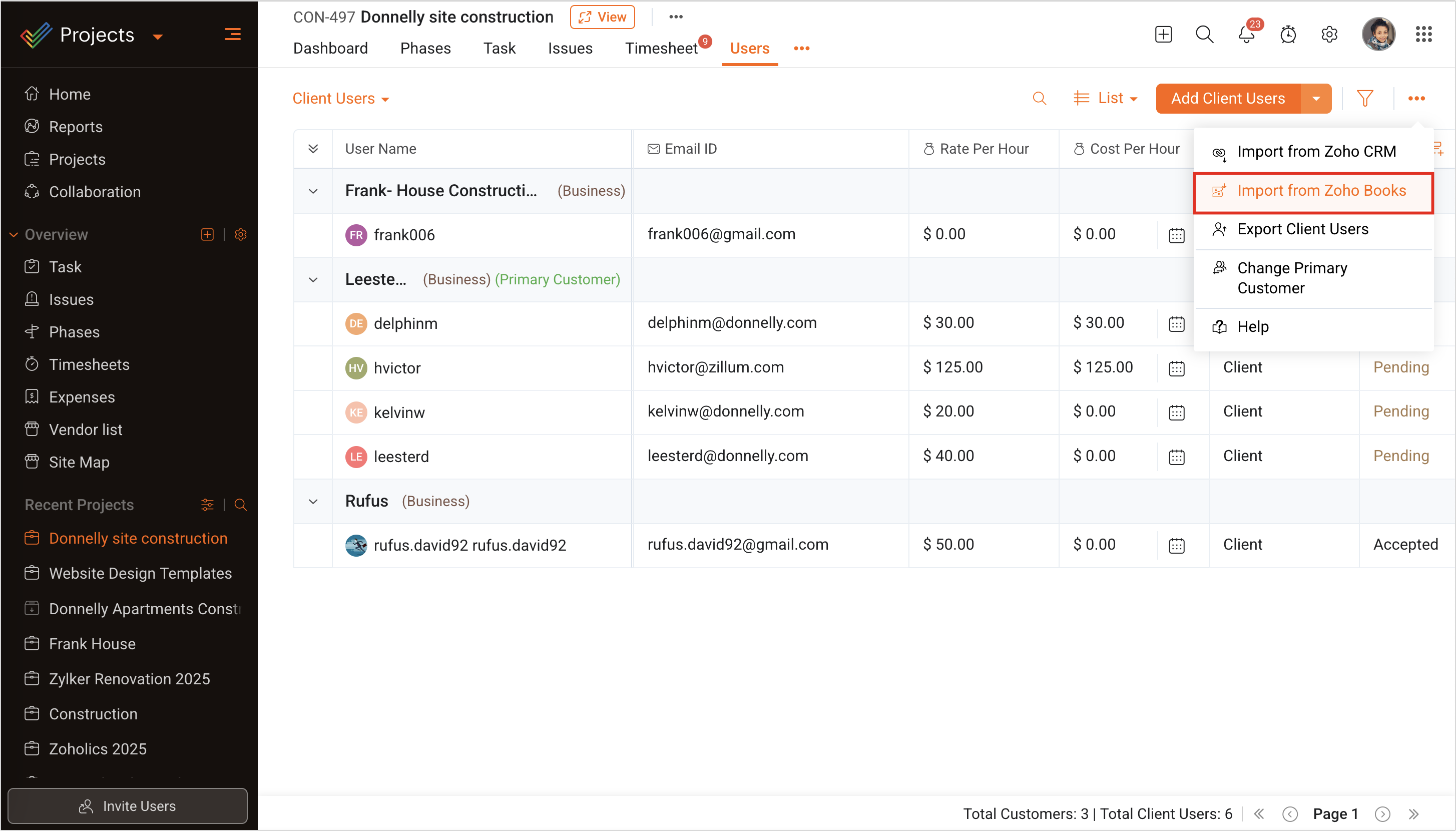Open the filter funnel icon
Screen dimensions: 1456x831
(x=1365, y=98)
